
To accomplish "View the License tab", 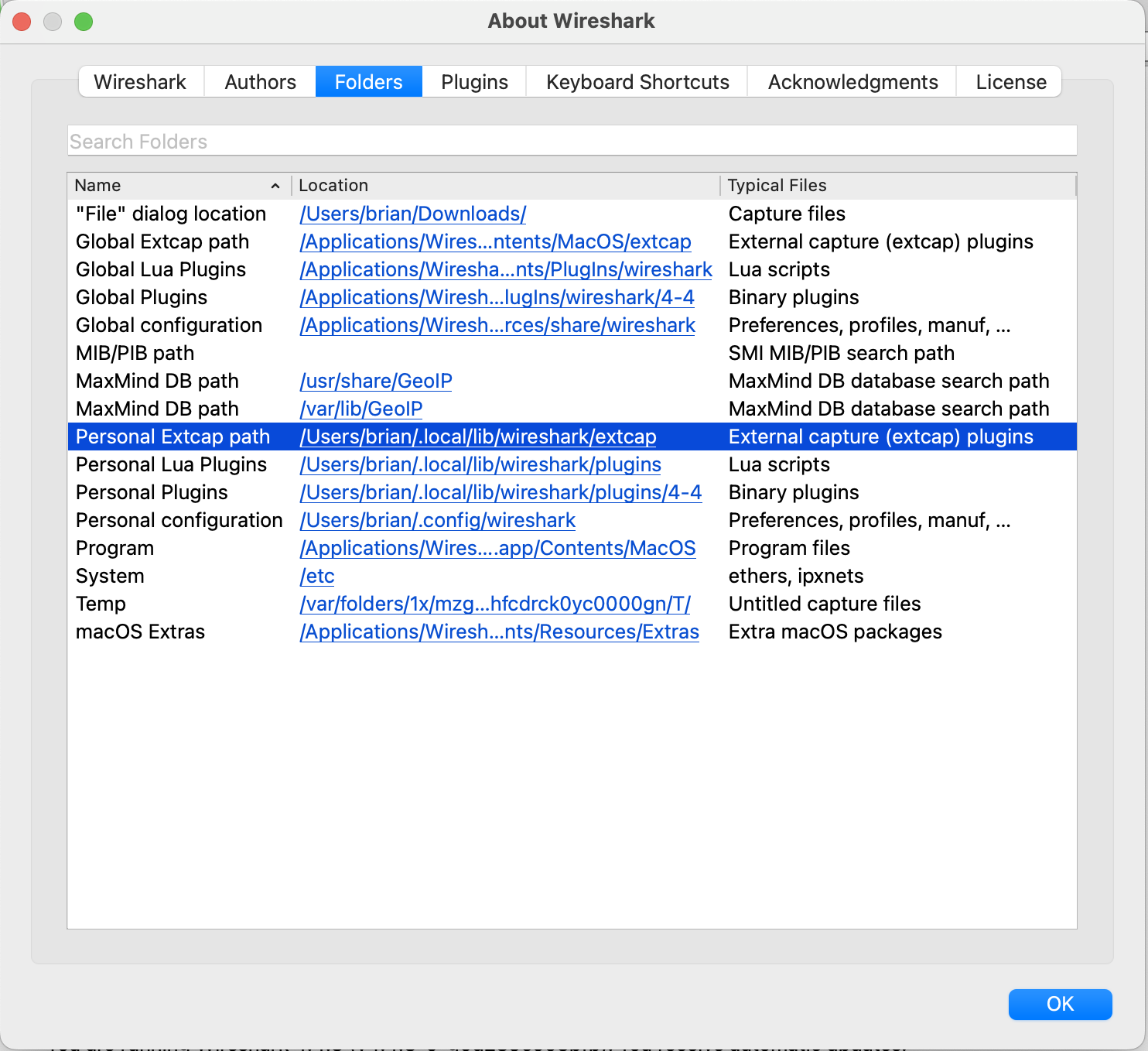I will coord(1010,82).
